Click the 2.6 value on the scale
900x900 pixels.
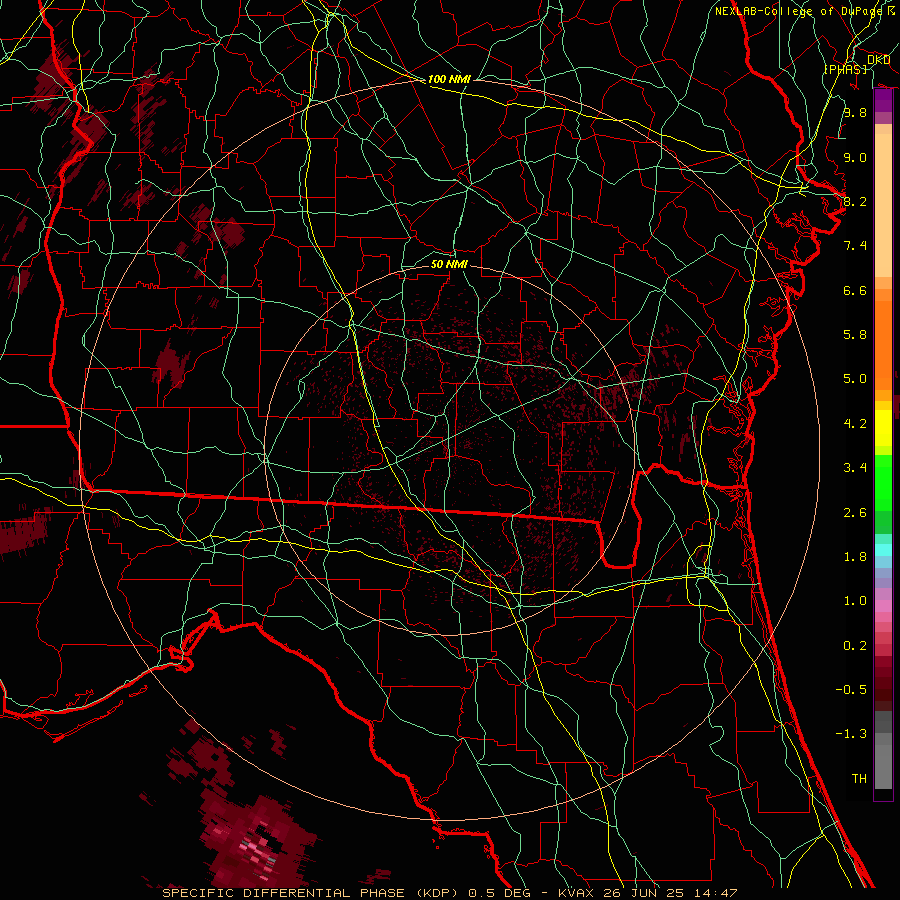point(855,513)
